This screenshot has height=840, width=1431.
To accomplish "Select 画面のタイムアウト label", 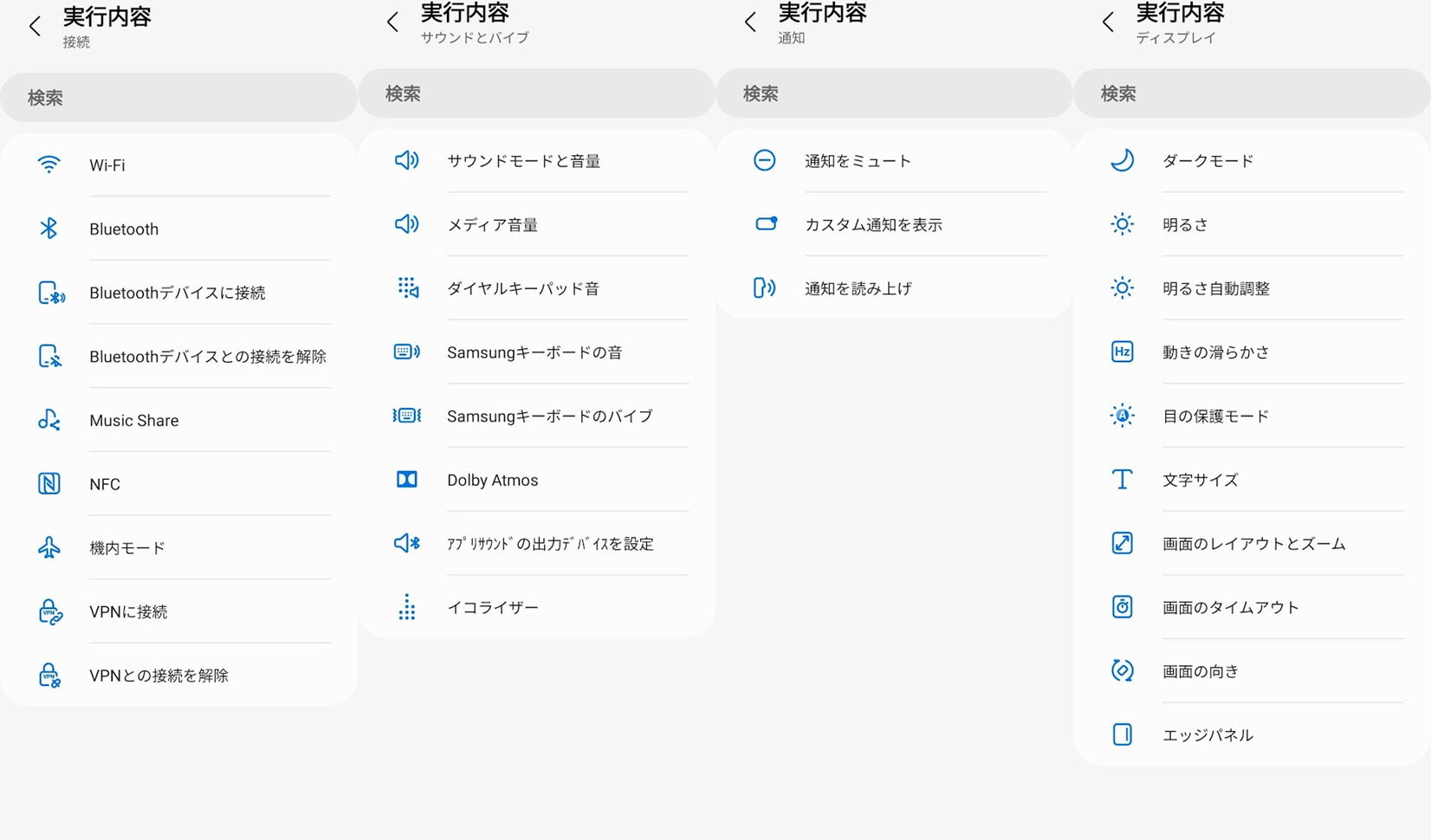I will (x=1231, y=608).
